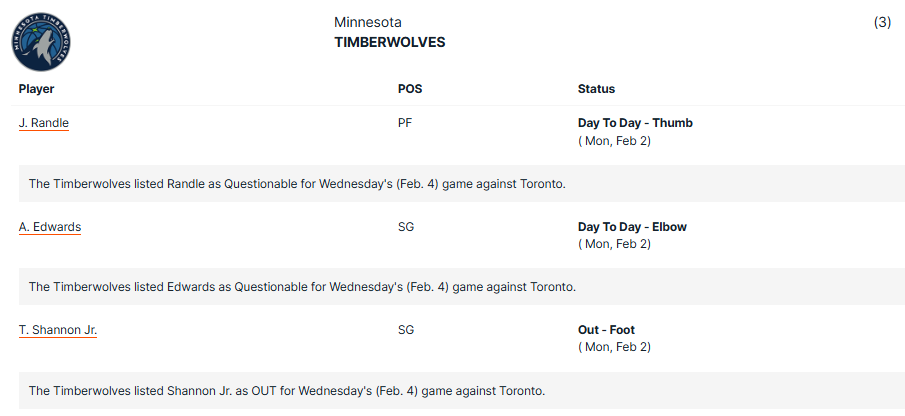This screenshot has width=905, height=416.
Task: Click Shannon Jr.'s SG position label
Action: click(406, 330)
